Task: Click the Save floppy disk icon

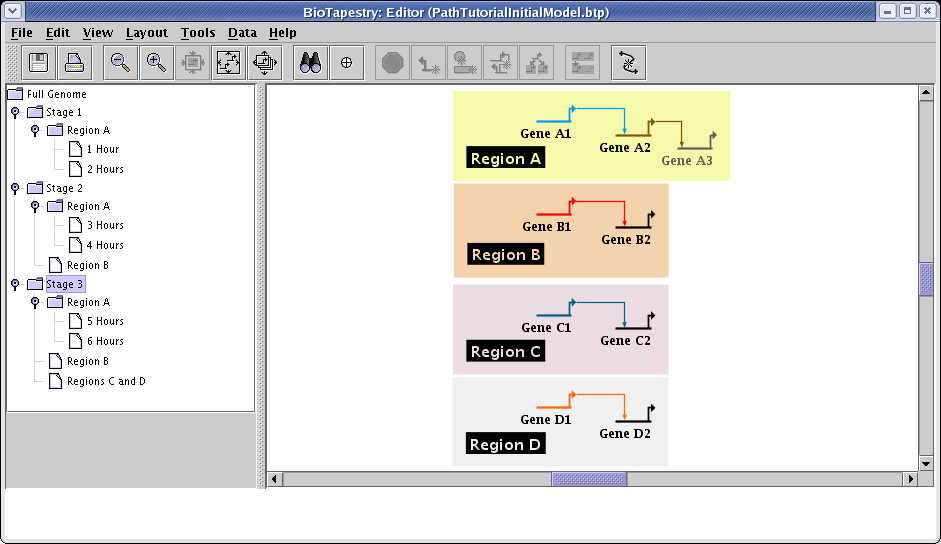Action: pos(39,63)
